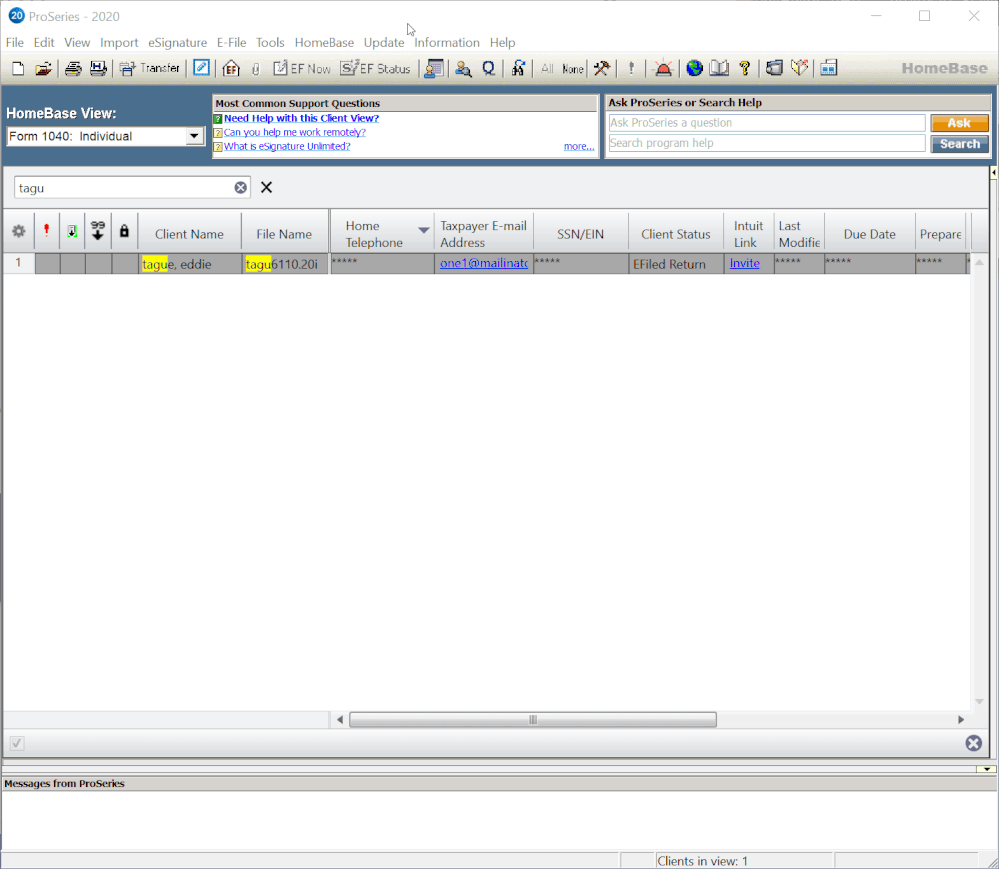Viewport: 999px width, 869px height.
Task: Click the yellow question mark help icon
Action: pos(744,69)
